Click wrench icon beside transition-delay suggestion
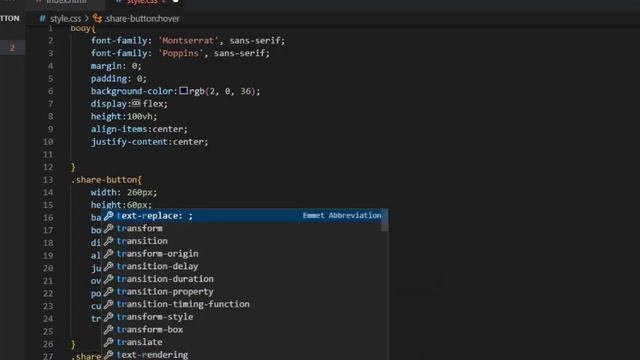The width and height of the screenshot is (640, 360). [108, 266]
